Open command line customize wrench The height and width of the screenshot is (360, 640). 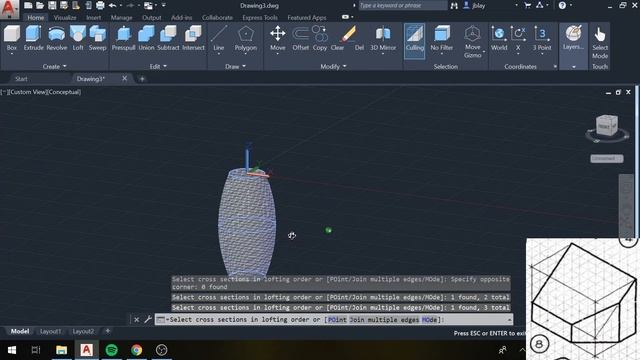click(148, 320)
